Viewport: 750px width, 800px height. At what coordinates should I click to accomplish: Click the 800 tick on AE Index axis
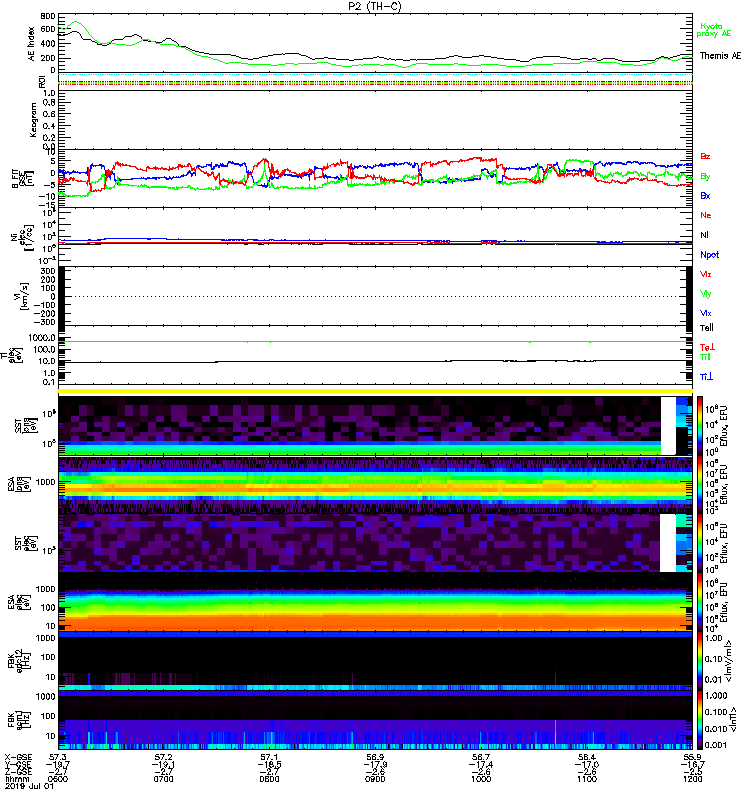tap(48, 16)
